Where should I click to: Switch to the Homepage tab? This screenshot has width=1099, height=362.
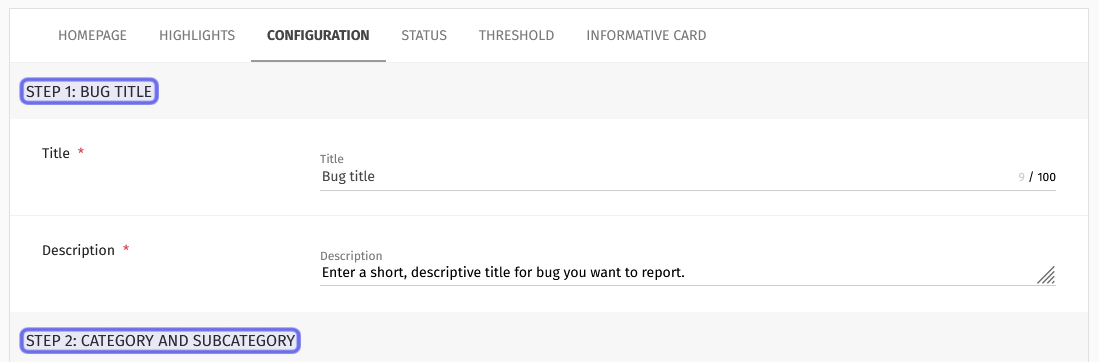click(x=93, y=35)
